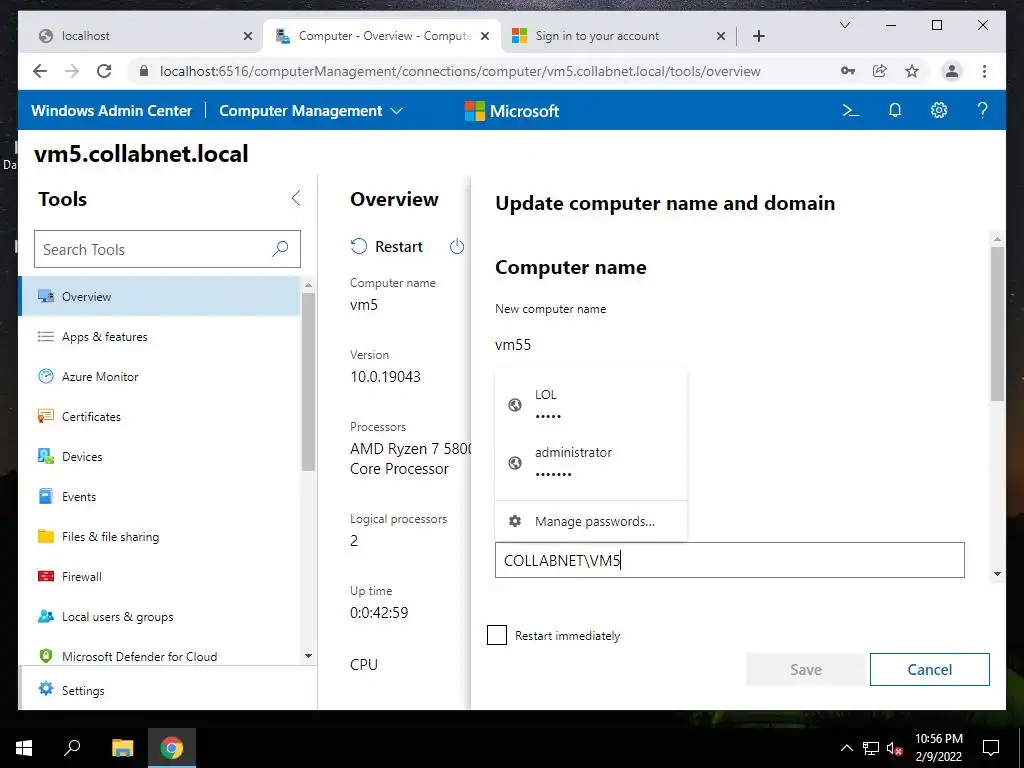Image resolution: width=1024 pixels, height=768 pixels.
Task: Open Devices tool
Action: click(161, 456)
